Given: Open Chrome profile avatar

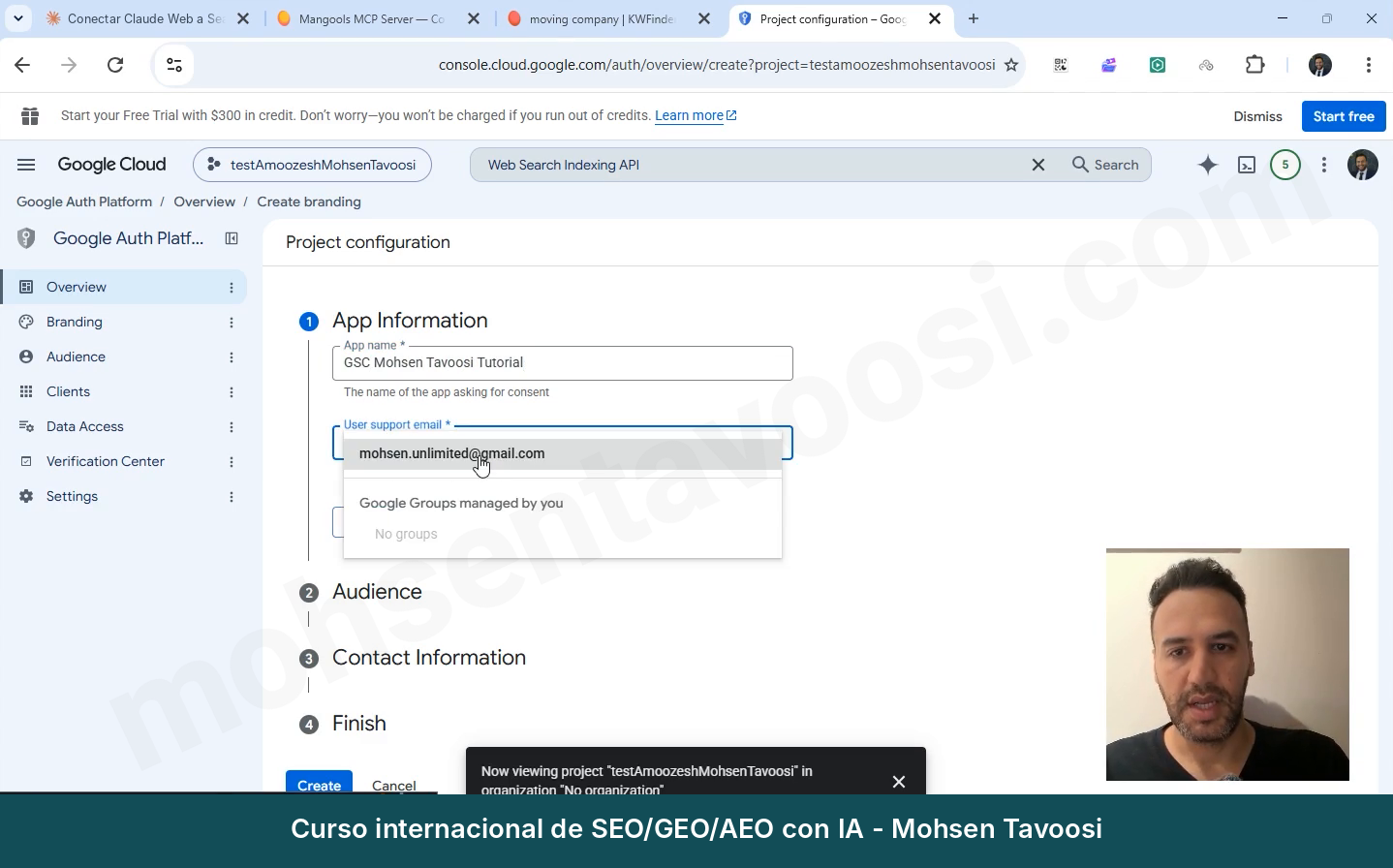Looking at the screenshot, I should [1320, 65].
